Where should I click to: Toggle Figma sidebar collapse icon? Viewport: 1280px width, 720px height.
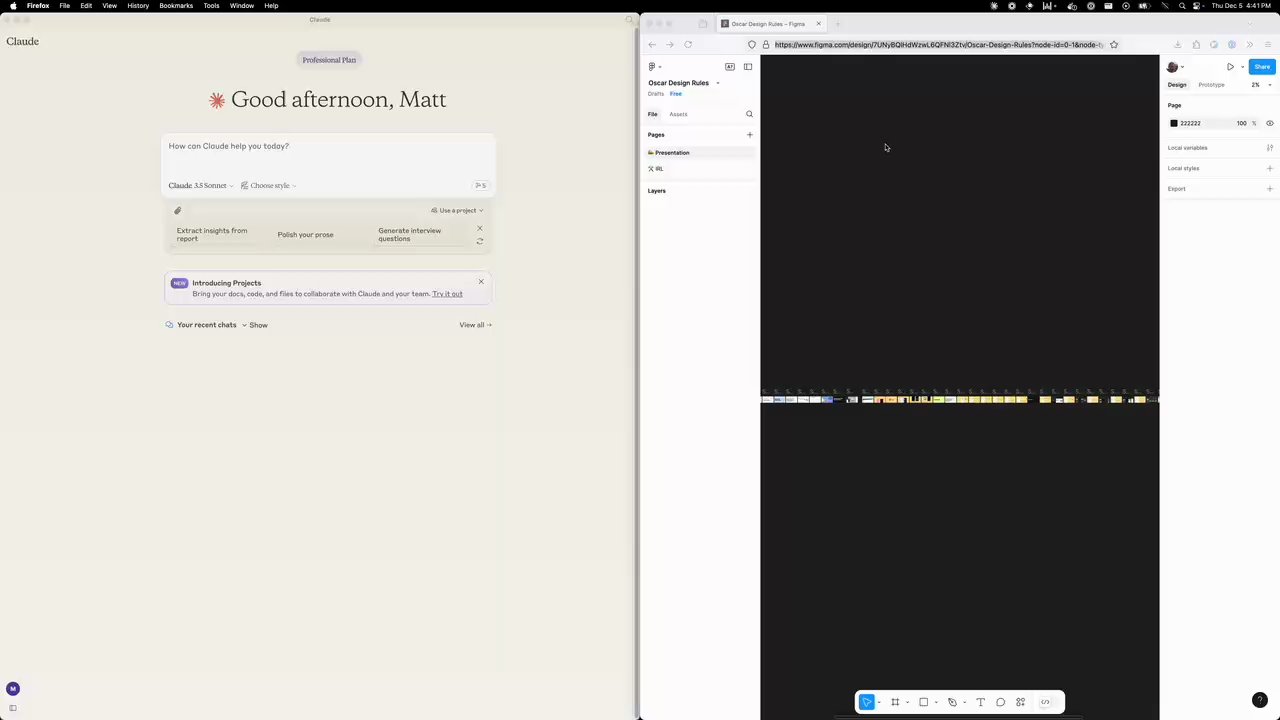tap(748, 67)
